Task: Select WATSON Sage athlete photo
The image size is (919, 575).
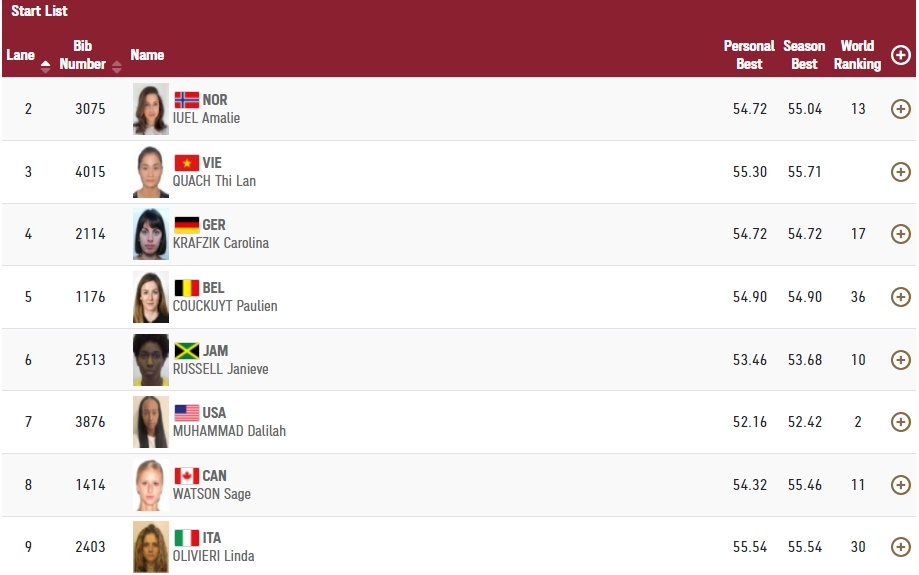Action: point(151,485)
